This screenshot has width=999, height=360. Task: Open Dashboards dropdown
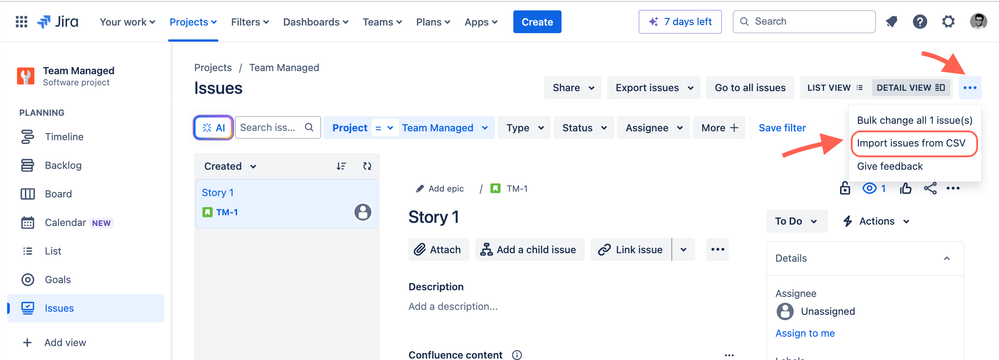(x=315, y=22)
